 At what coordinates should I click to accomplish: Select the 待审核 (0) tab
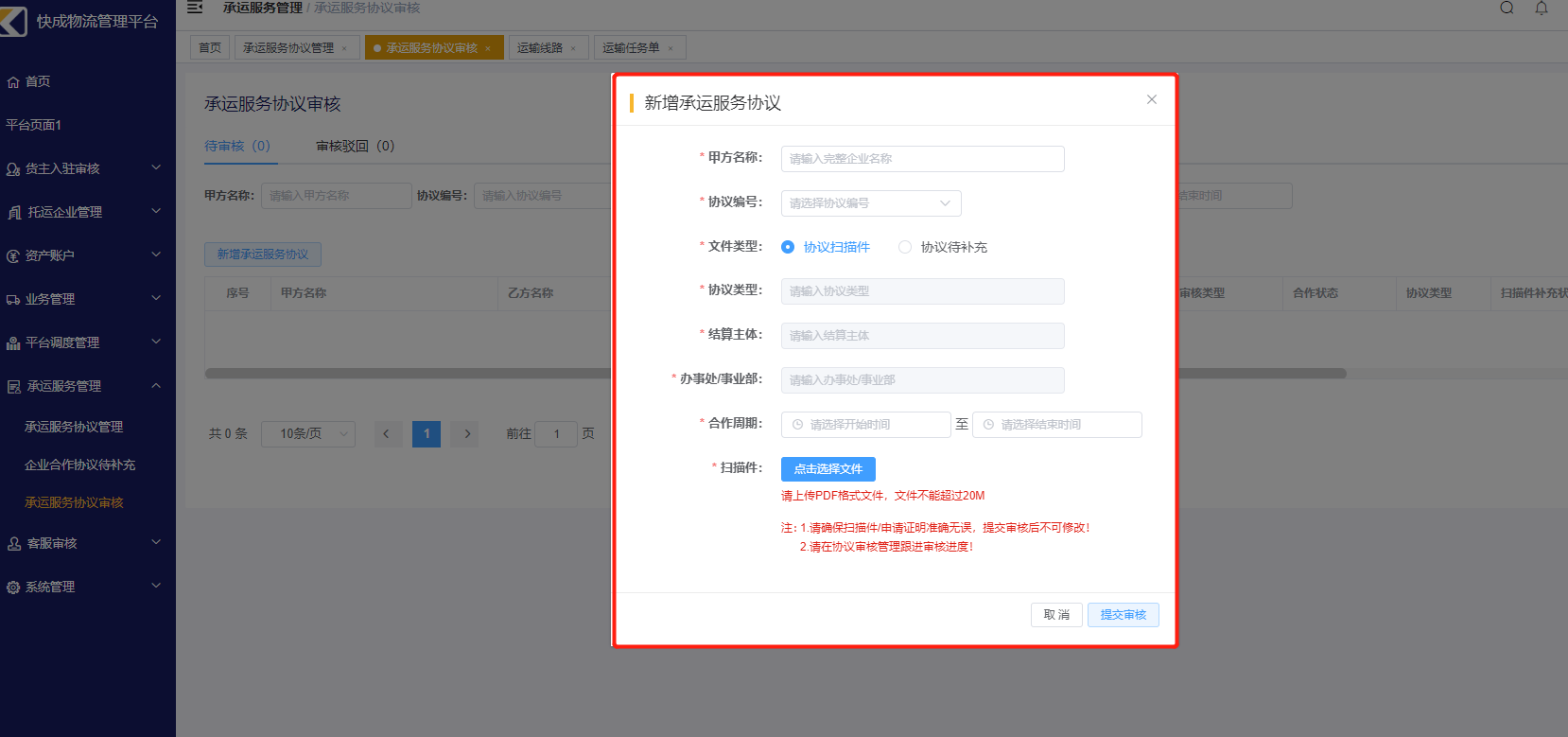click(237, 146)
